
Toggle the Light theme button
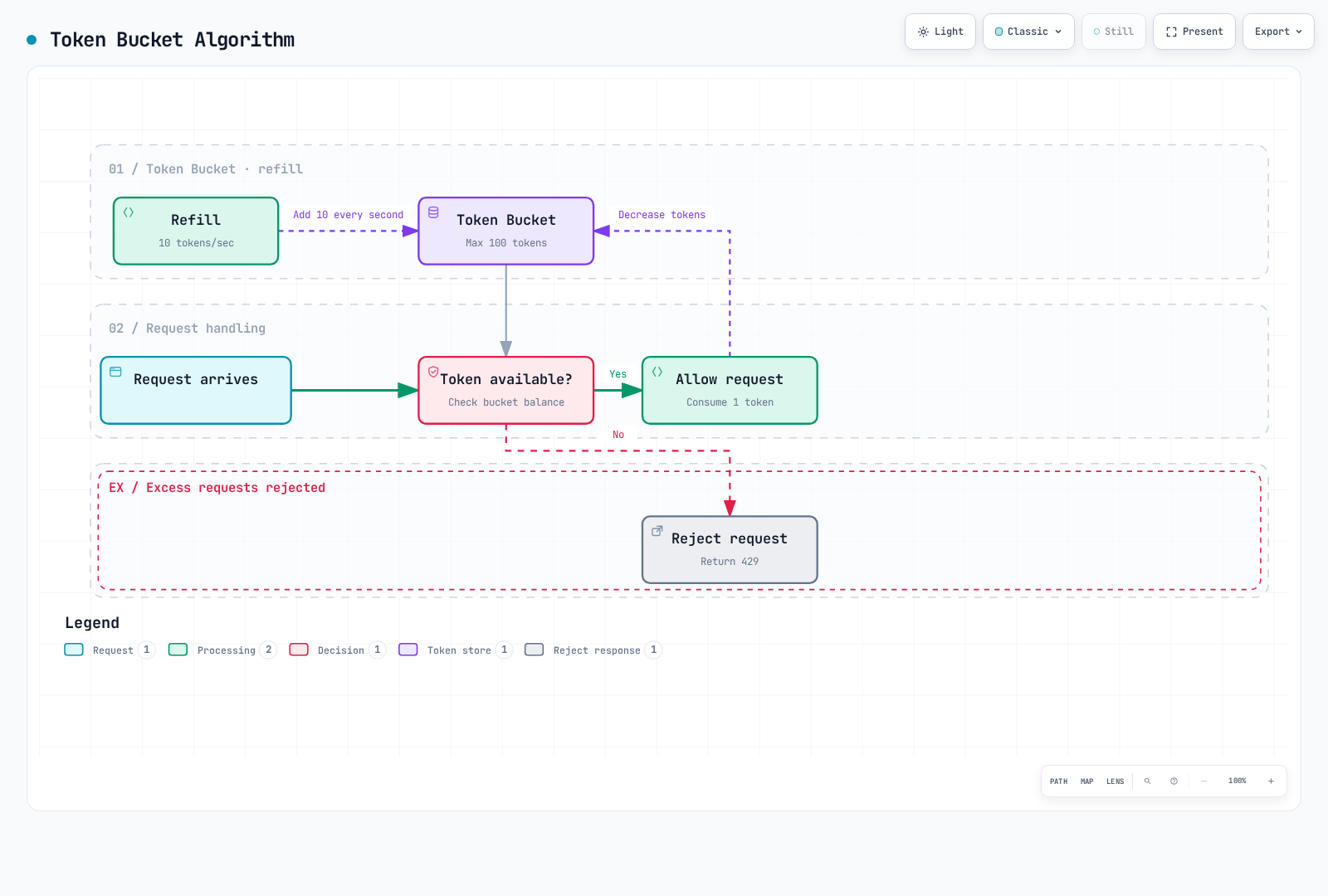pyautogui.click(x=940, y=32)
